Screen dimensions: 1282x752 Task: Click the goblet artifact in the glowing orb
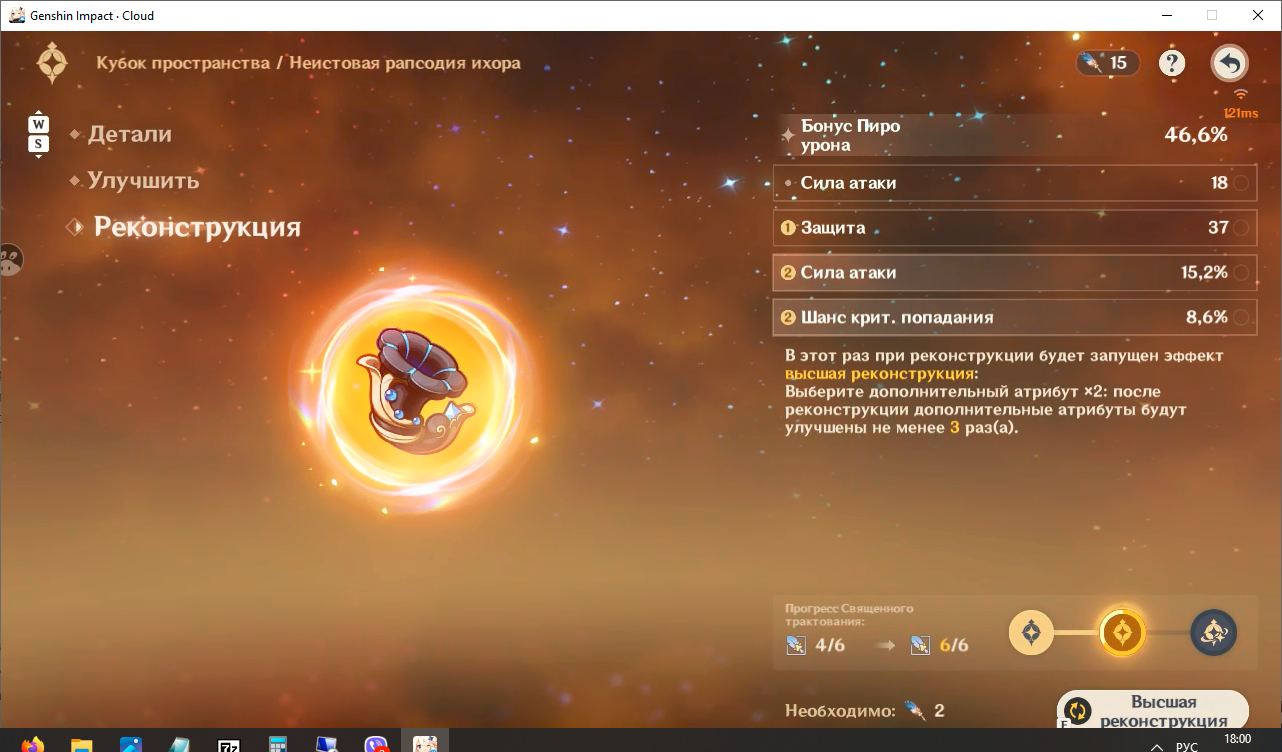[415, 388]
